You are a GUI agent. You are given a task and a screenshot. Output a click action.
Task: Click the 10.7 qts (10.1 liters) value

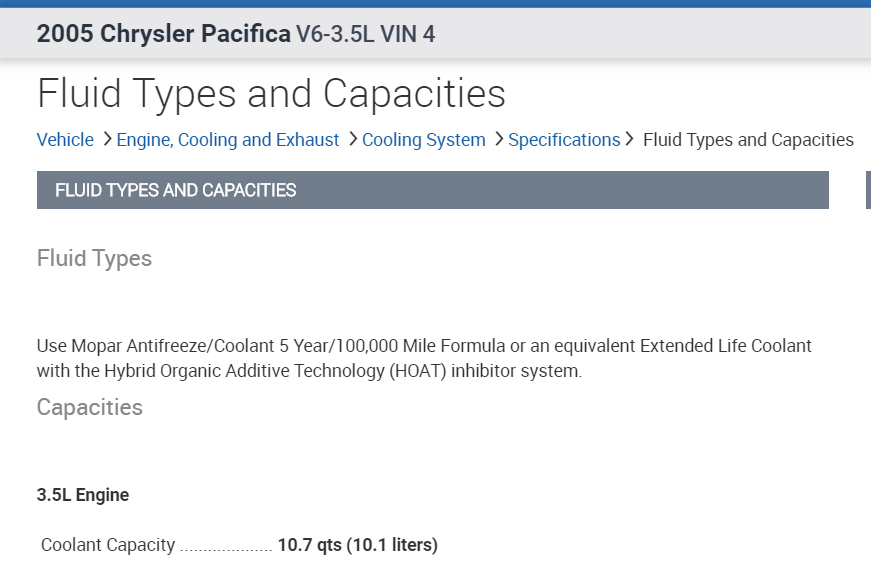tap(358, 545)
